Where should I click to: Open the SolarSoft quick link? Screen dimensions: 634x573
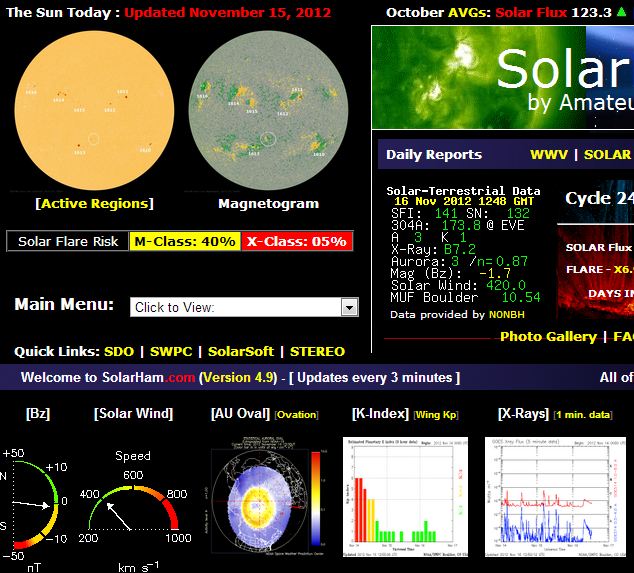click(241, 351)
